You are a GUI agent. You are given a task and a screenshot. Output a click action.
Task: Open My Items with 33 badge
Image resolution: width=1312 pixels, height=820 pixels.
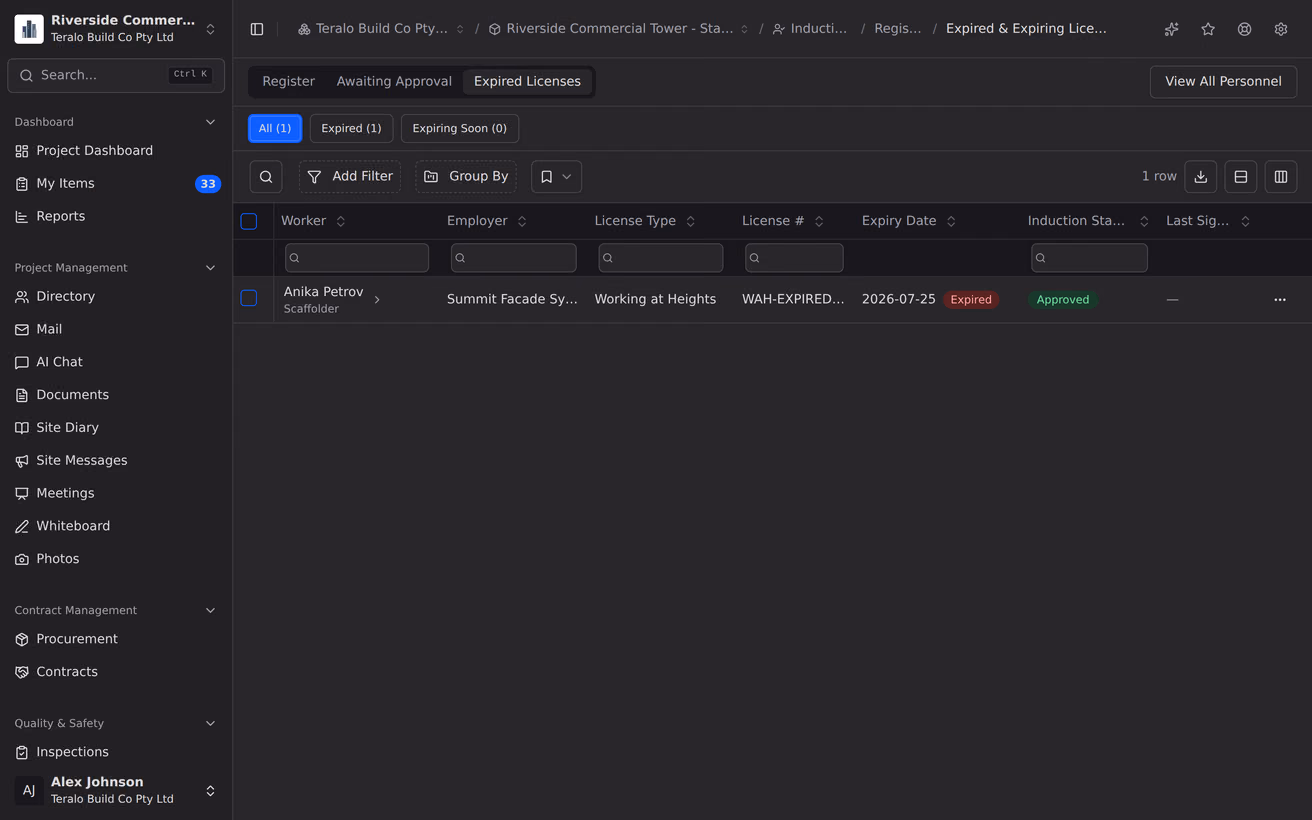[116, 184]
